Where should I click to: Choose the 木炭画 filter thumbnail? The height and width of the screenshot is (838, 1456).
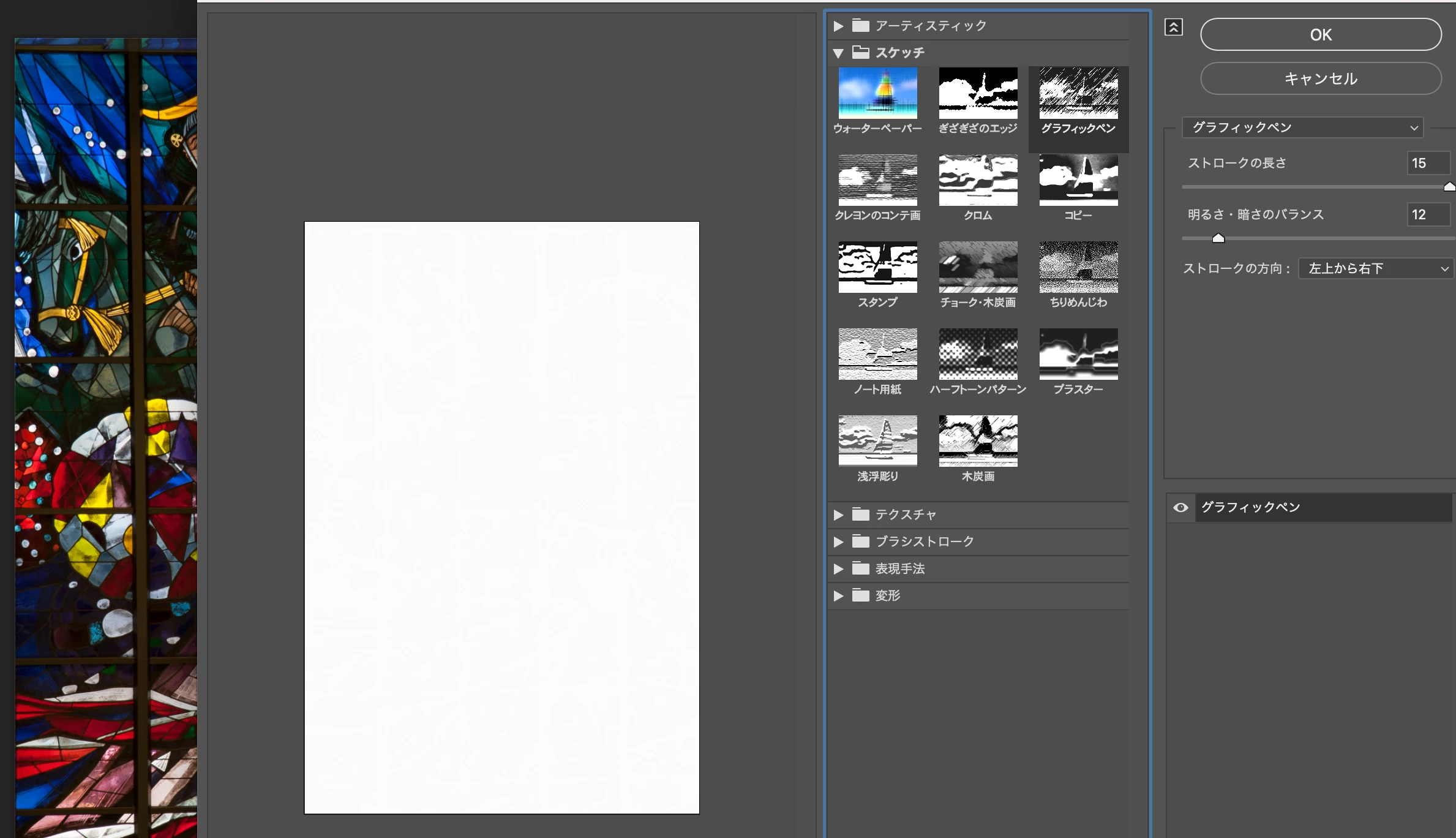978,441
